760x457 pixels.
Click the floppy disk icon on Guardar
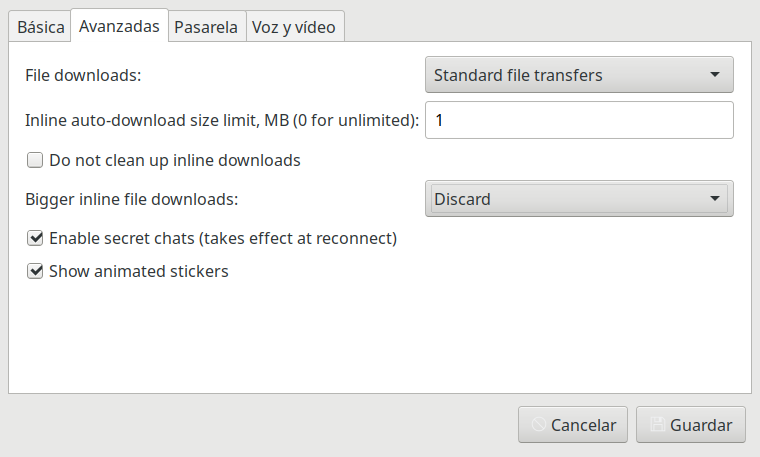tap(657, 425)
